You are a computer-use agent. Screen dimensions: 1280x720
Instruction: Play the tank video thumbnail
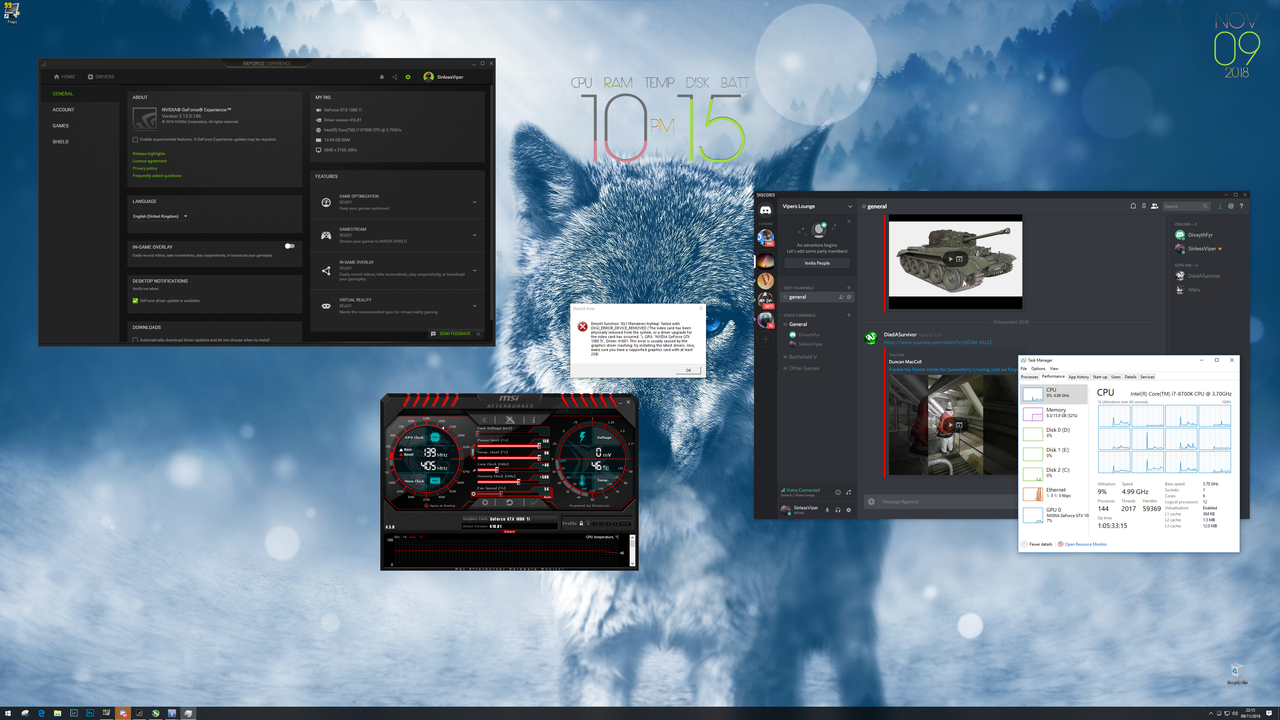(x=951, y=259)
